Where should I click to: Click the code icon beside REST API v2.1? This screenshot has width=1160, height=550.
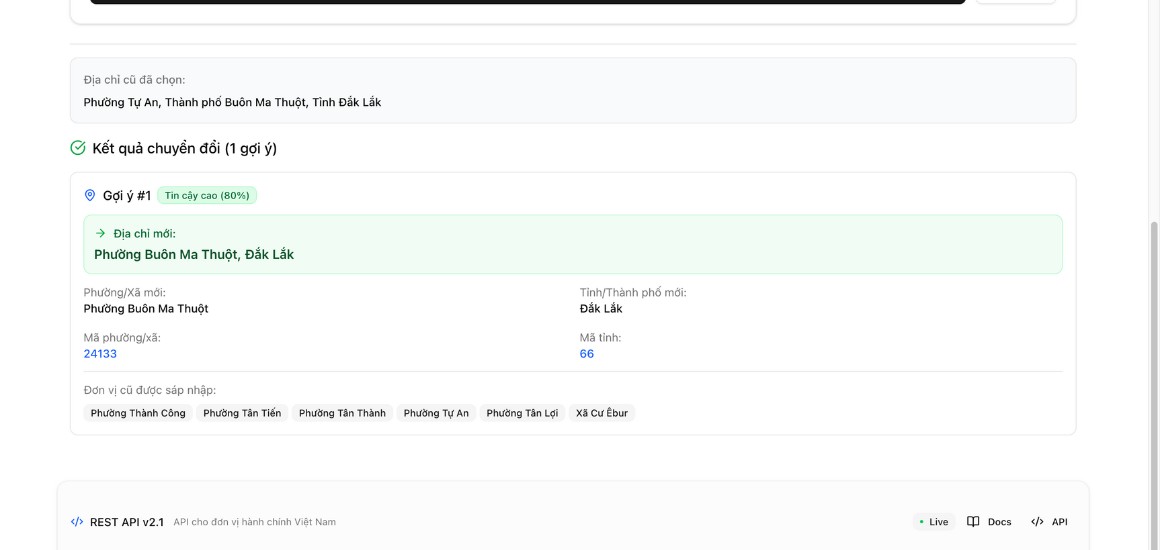[x=77, y=522]
